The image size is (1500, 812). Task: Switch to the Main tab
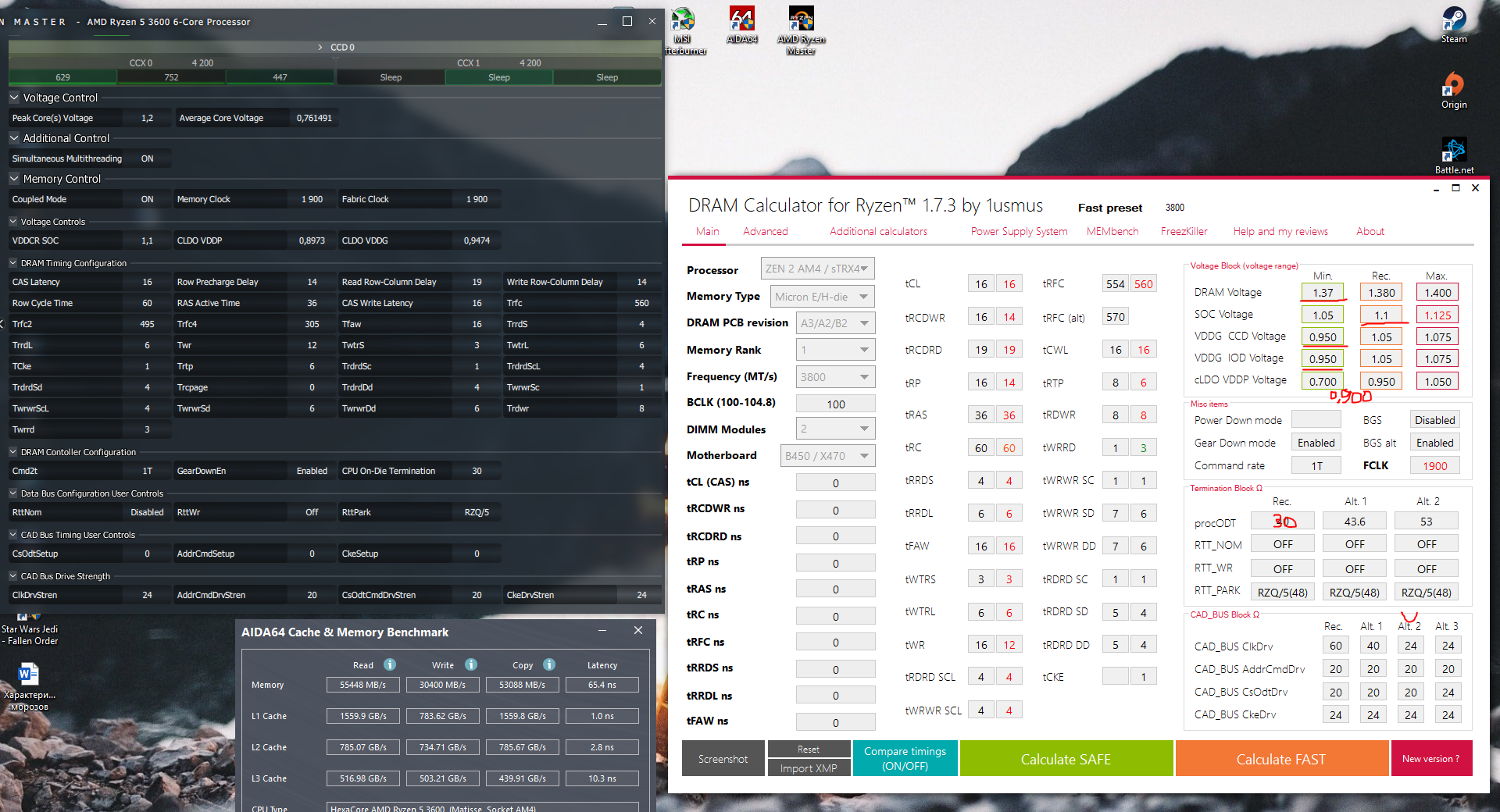pos(707,231)
